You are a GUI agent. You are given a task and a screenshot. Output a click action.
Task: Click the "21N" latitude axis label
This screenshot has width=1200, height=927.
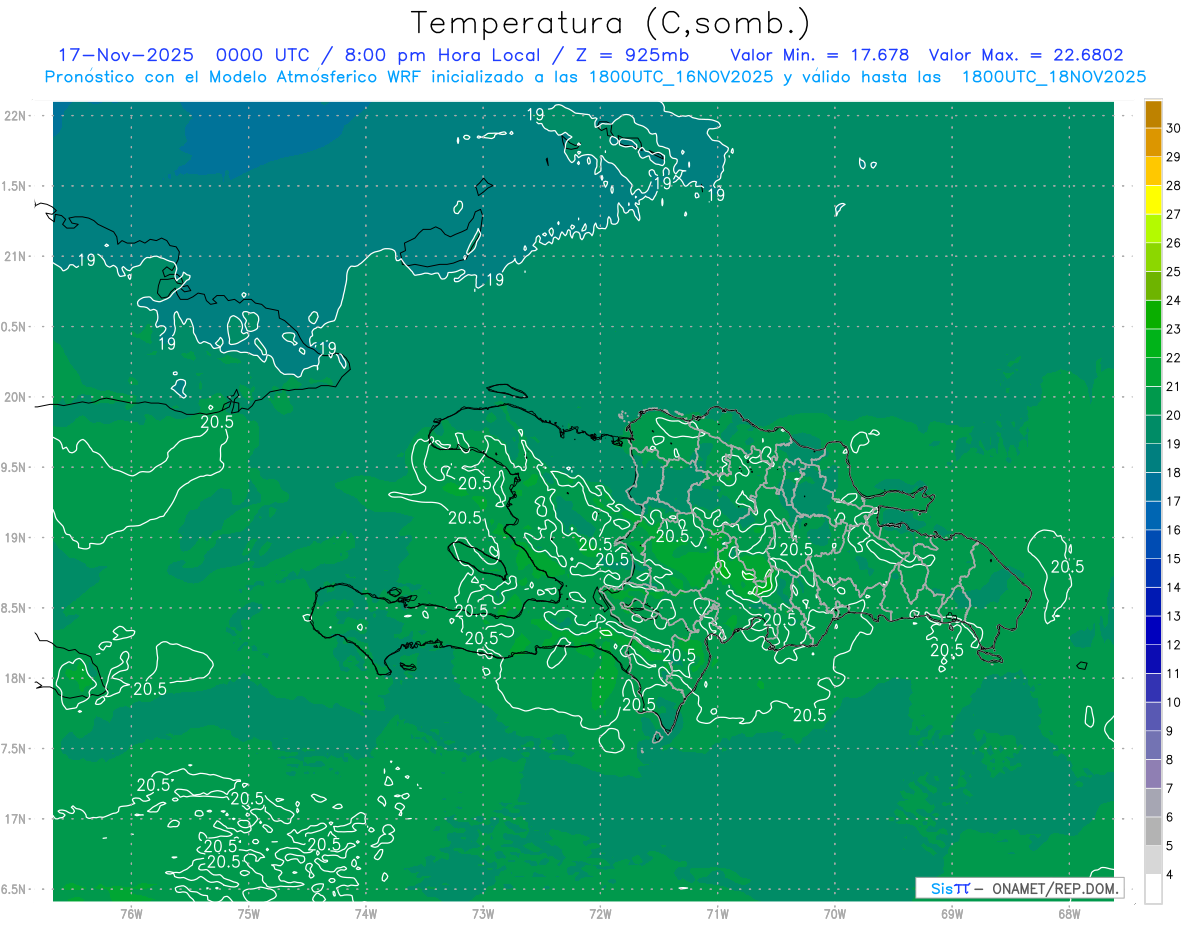click(x=17, y=256)
